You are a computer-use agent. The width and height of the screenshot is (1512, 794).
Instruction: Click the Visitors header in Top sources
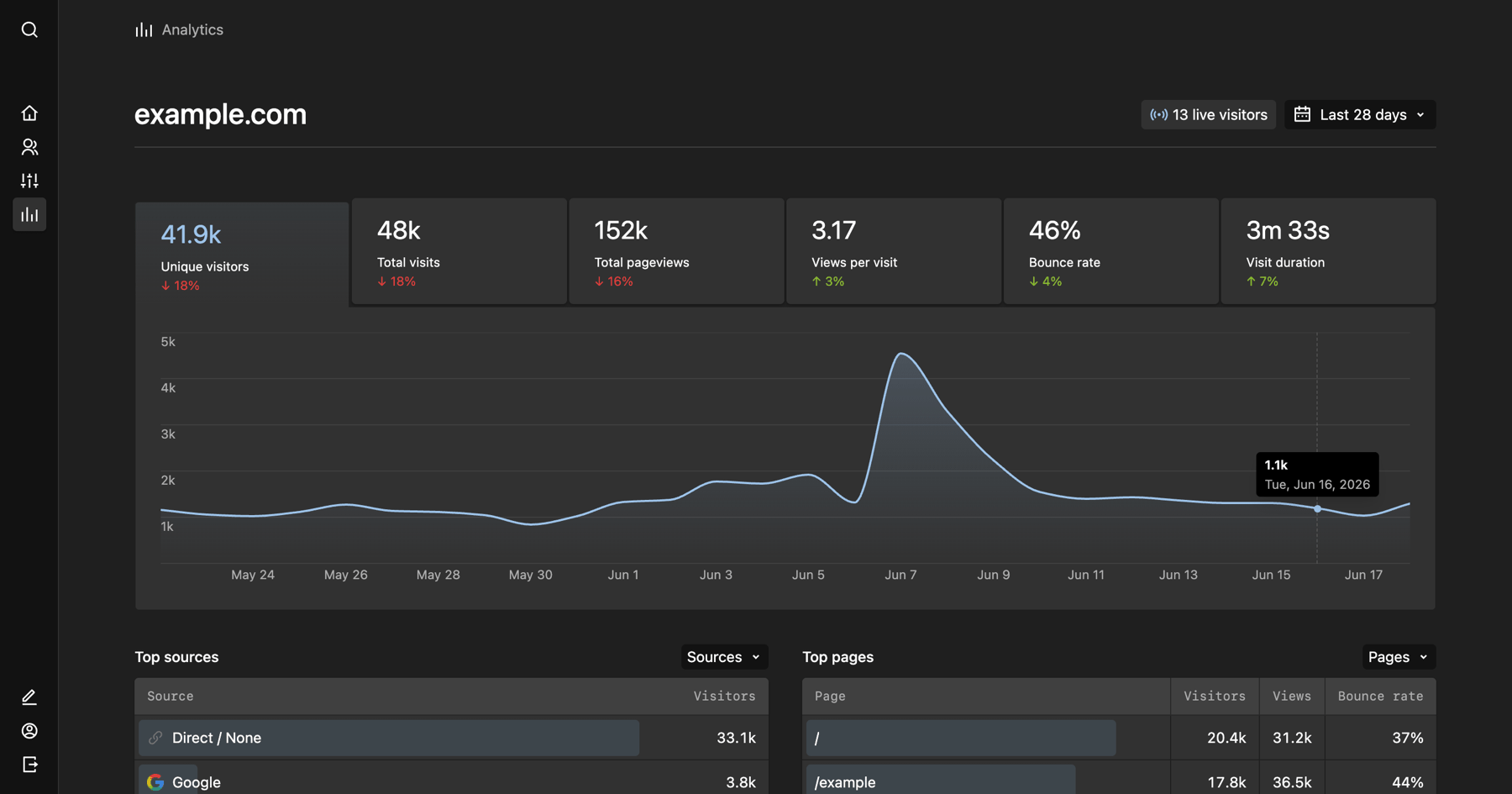click(724, 697)
